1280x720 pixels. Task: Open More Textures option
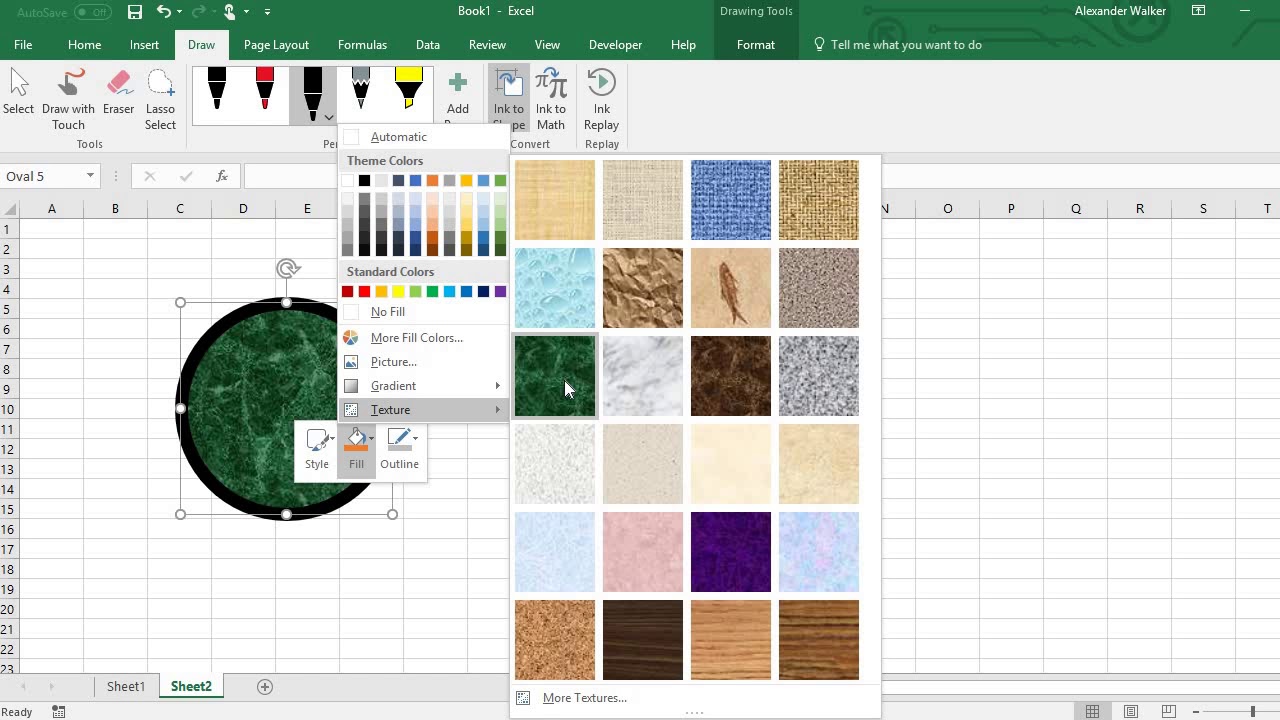[x=584, y=698]
